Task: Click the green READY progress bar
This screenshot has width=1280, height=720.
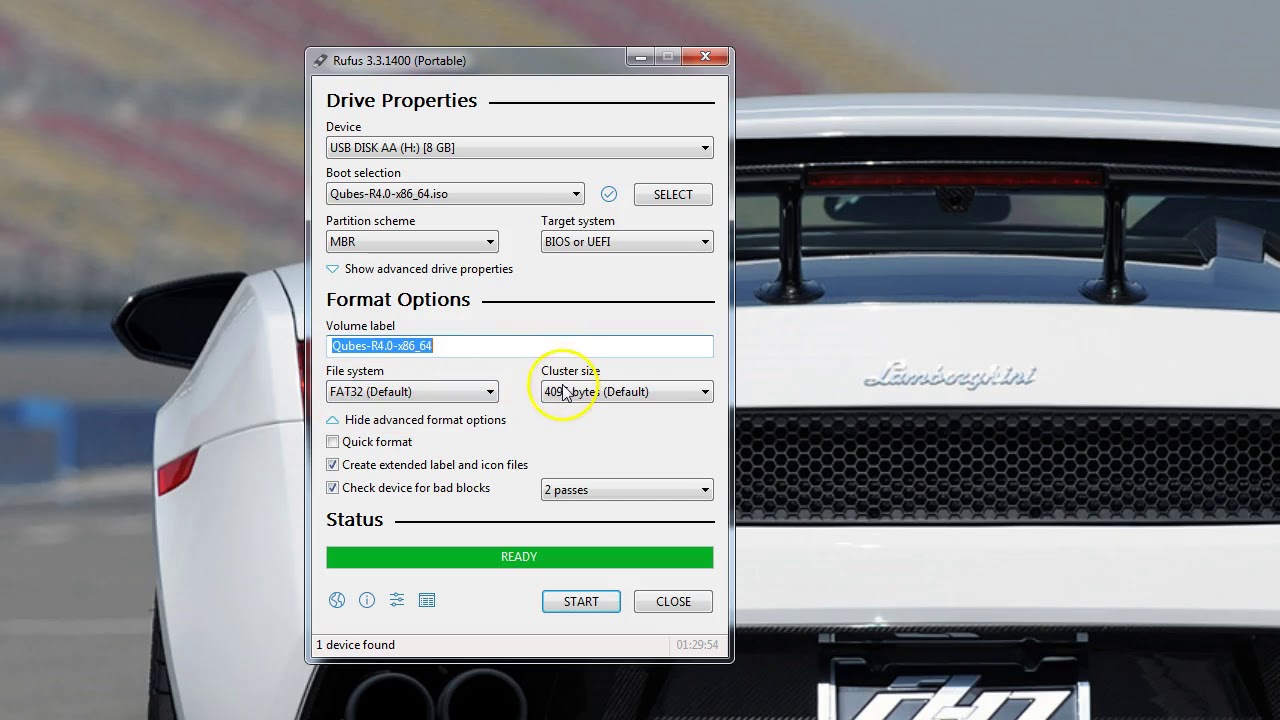Action: click(x=520, y=557)
